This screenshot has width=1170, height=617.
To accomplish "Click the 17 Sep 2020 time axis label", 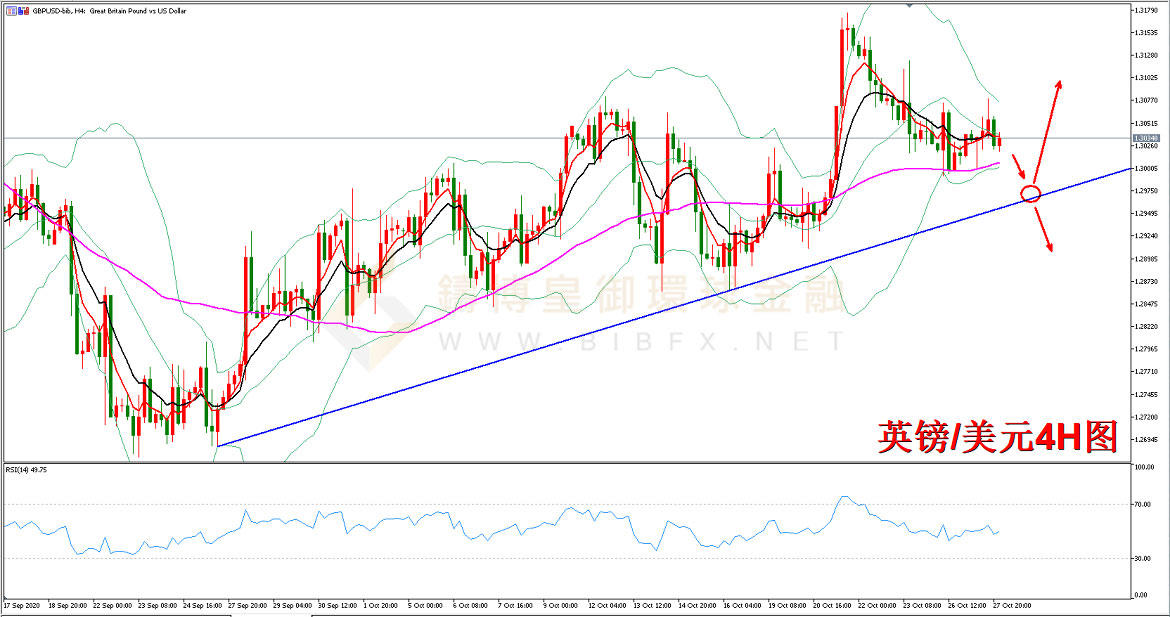I will pyautogui.click(x=22, y=605).
